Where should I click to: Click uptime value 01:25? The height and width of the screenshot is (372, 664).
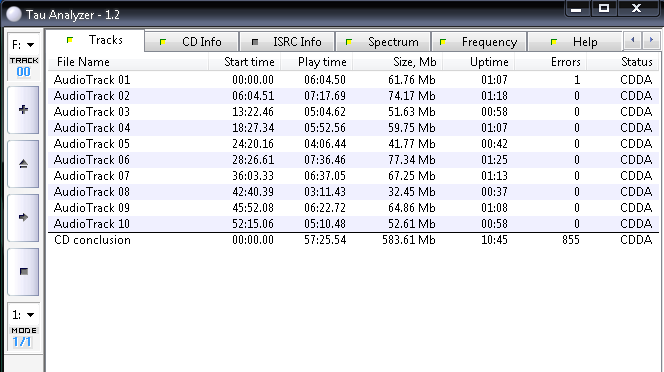click(494, 160)
